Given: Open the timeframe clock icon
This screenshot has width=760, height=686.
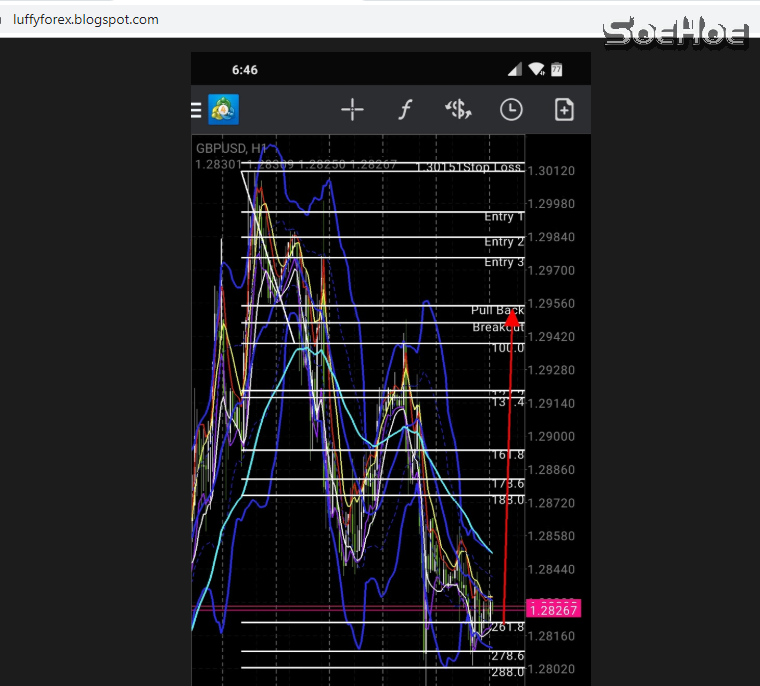Looking at the screenshot, I should (511, 110).
